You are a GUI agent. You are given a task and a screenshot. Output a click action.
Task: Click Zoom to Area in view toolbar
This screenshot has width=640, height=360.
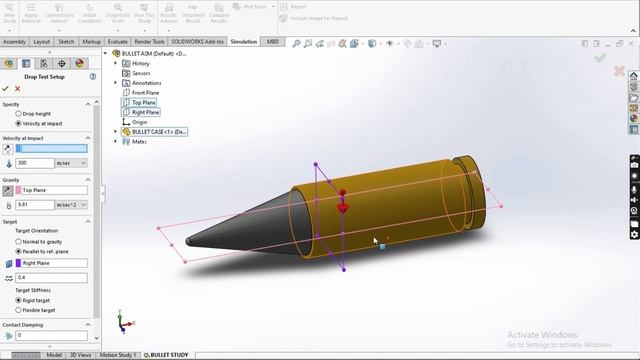(308, 43)
